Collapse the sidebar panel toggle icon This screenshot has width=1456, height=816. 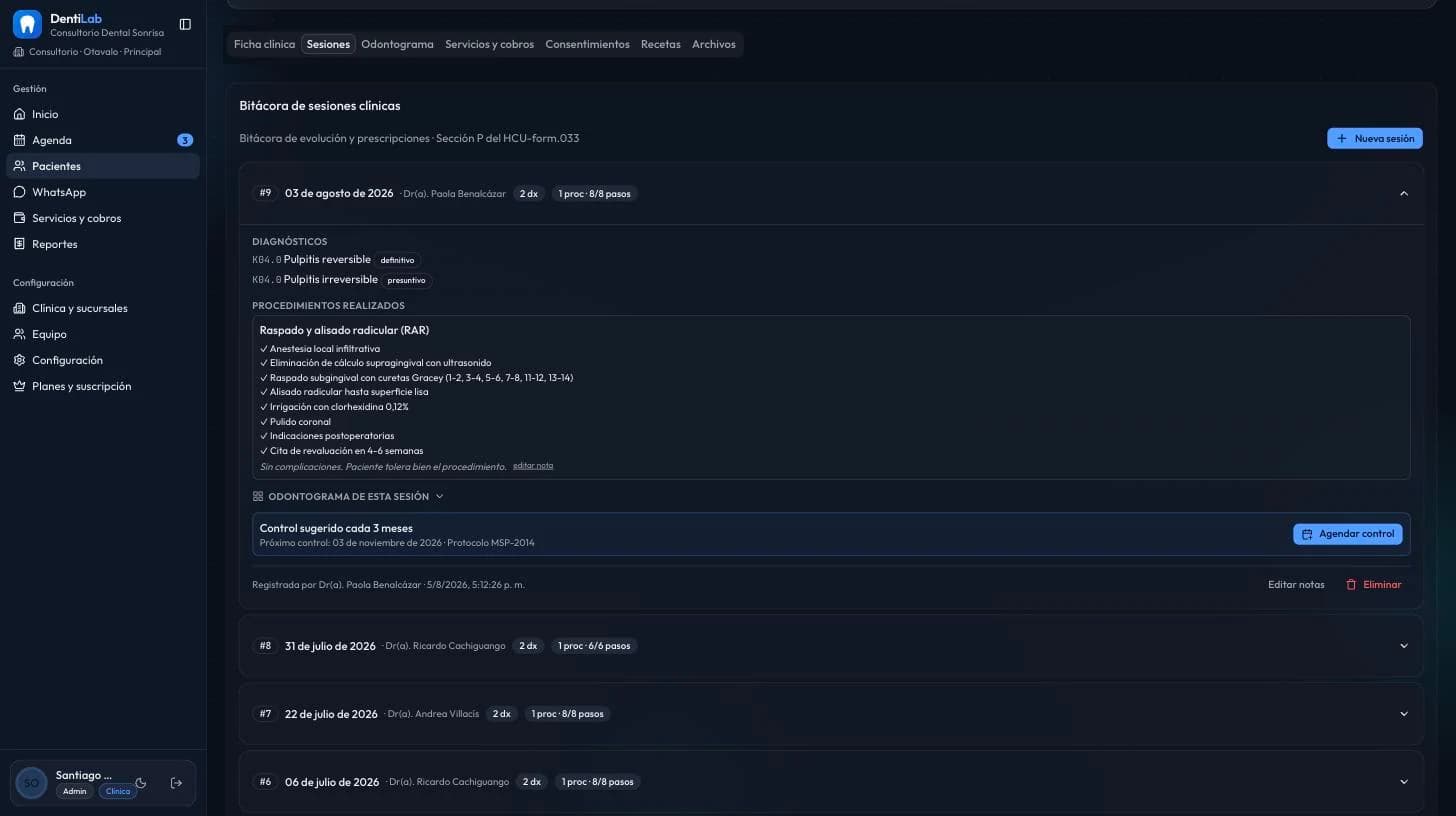tap(185, 24)
